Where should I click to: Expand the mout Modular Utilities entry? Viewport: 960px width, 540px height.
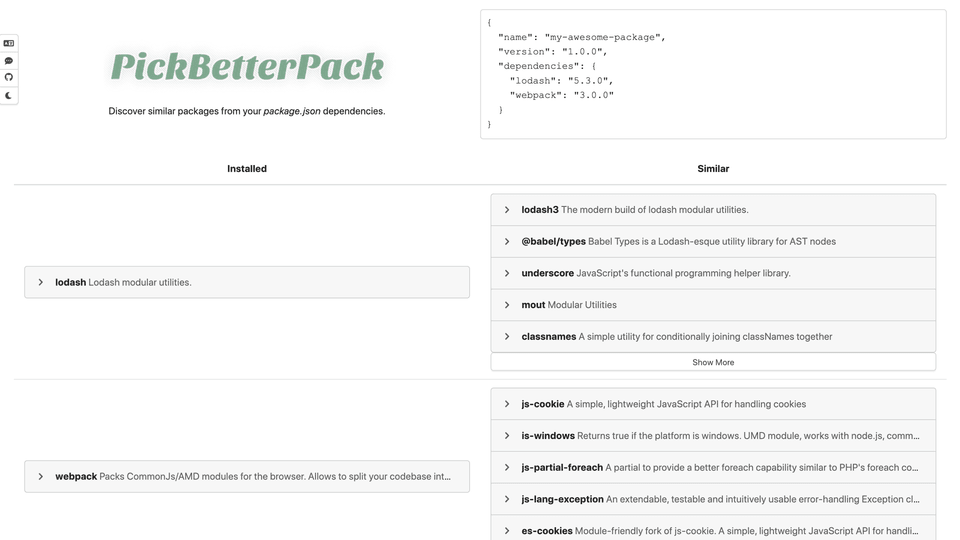713,305
